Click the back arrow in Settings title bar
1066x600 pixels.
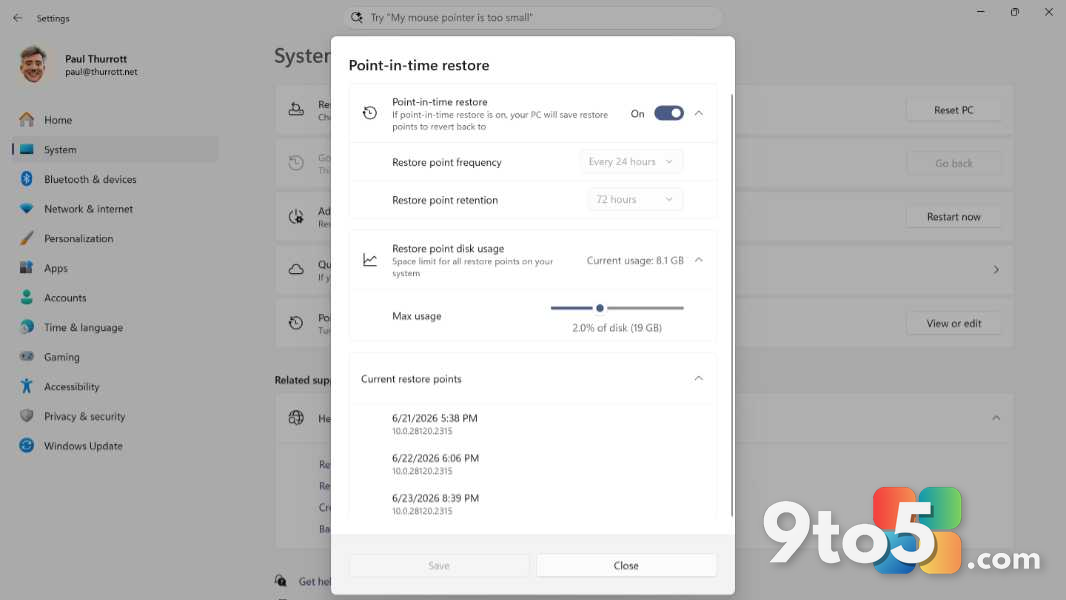pyautogui.click(x=18, y=18)
